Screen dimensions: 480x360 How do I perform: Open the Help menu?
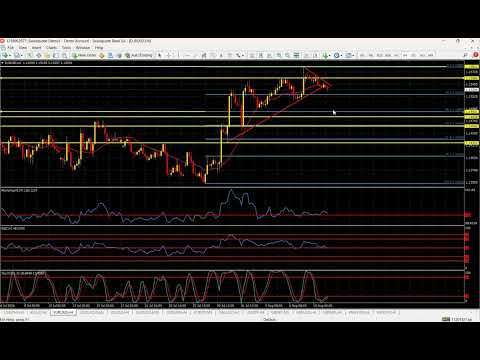point(99,48)
